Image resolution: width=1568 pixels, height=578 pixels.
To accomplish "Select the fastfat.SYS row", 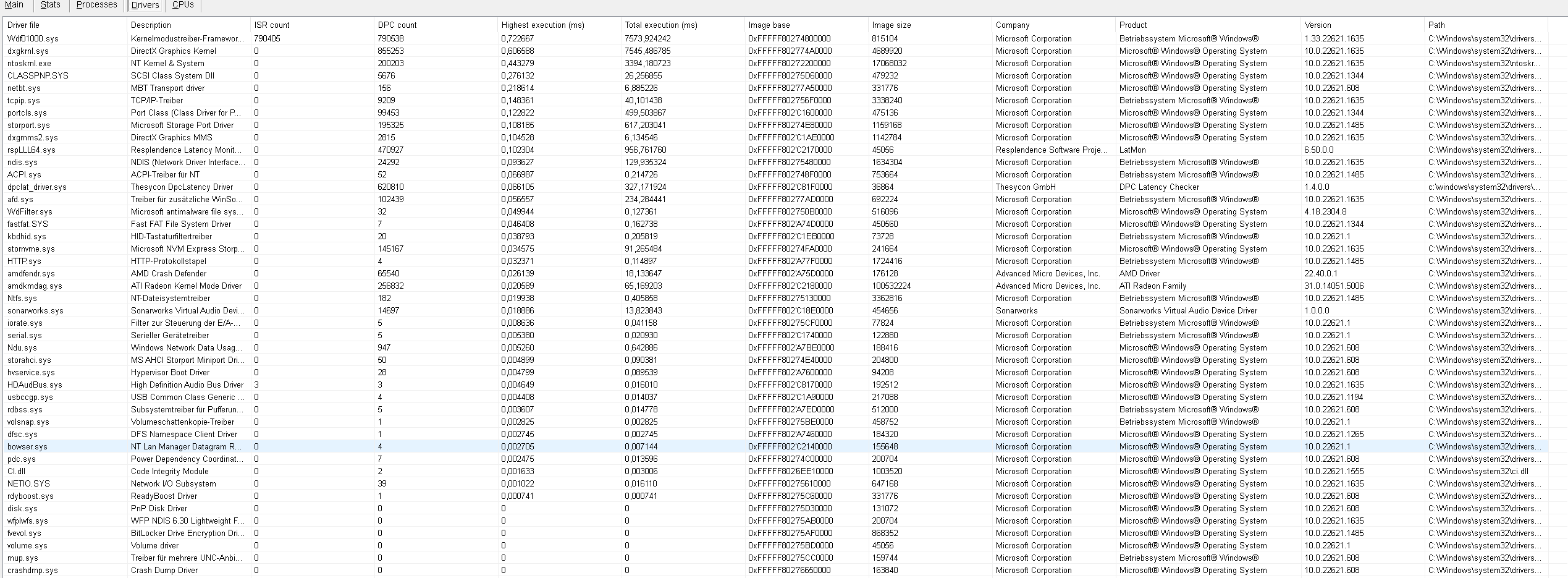I will 775,224.
